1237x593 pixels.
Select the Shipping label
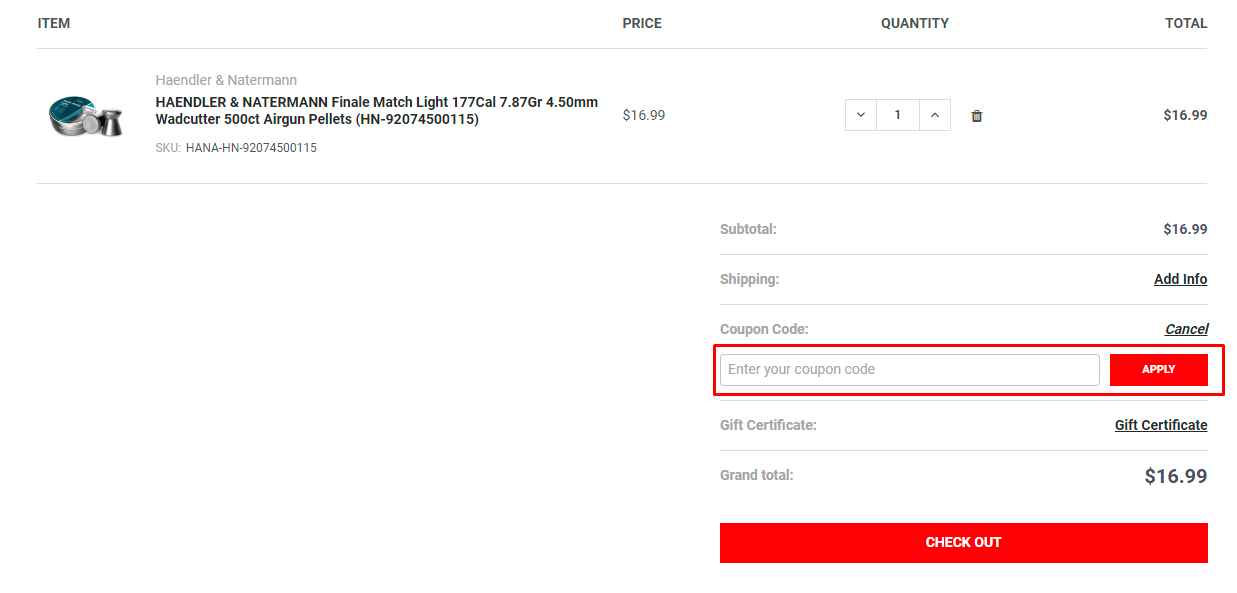point(750,279)
